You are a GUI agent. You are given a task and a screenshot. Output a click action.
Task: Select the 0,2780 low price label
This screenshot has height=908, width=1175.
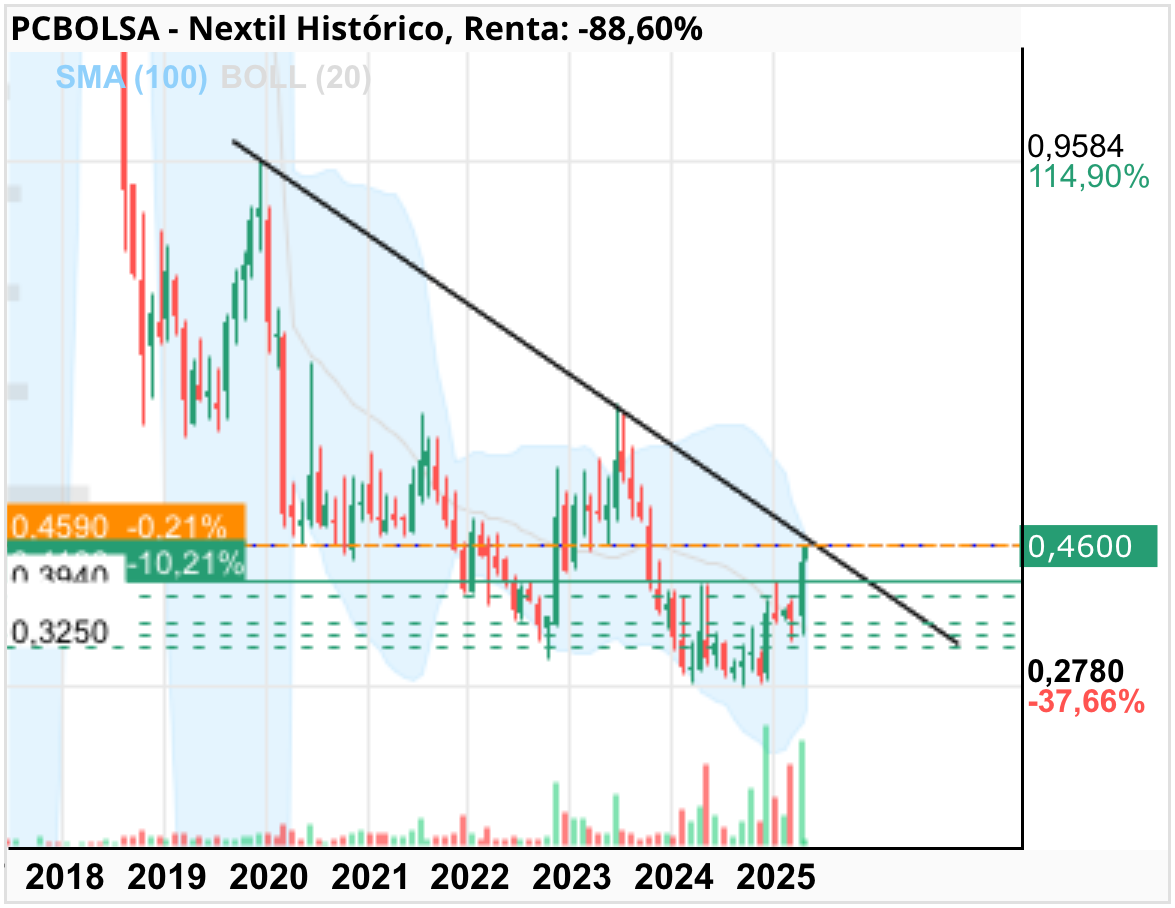1075,671
